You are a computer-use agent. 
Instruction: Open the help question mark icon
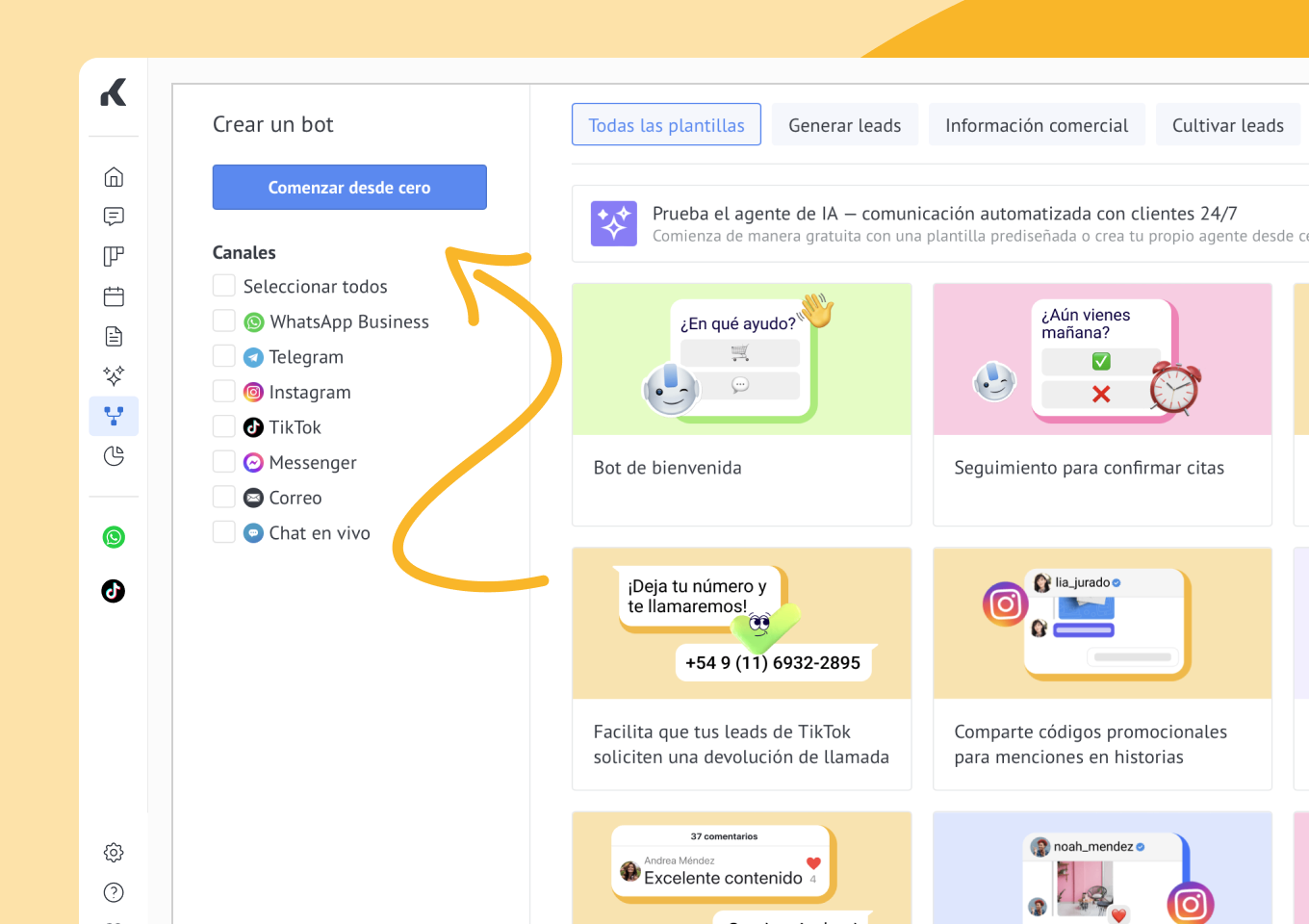point(114,892)
